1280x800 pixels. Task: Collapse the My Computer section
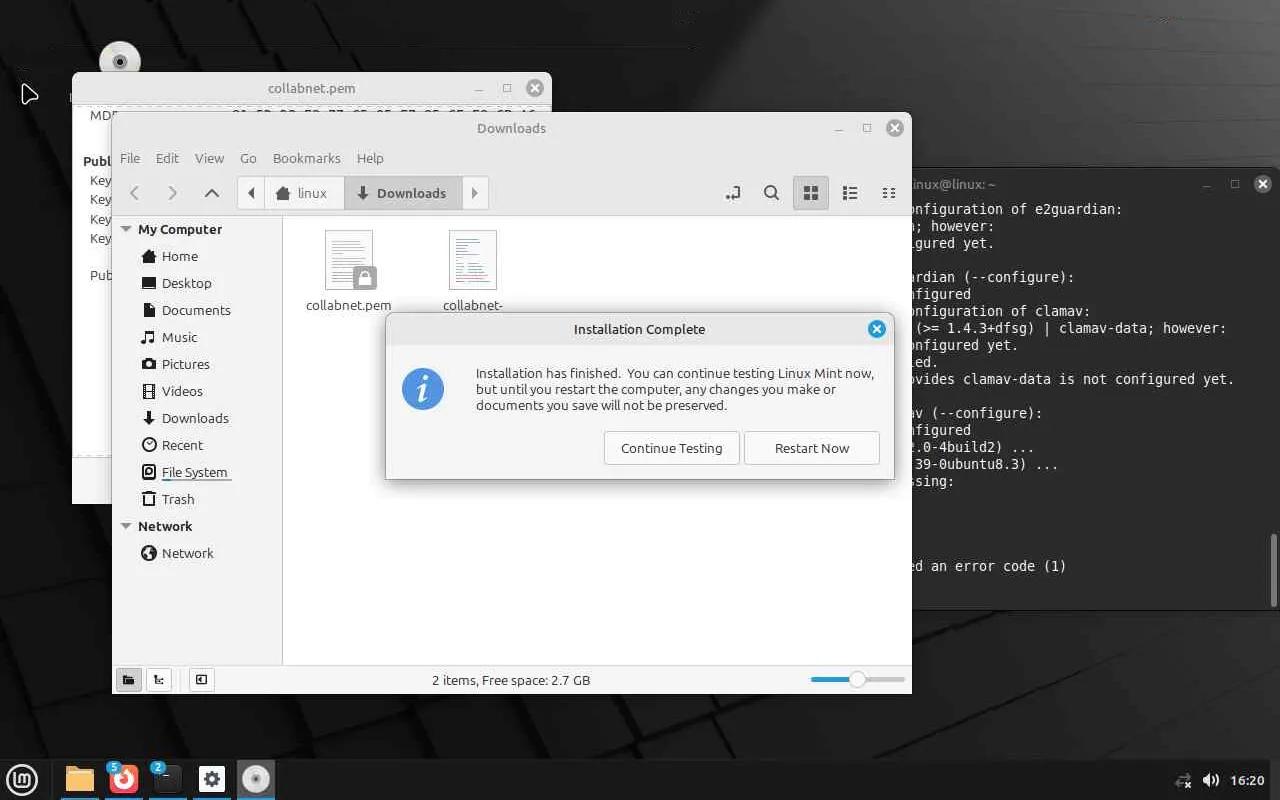pos(127,229)
